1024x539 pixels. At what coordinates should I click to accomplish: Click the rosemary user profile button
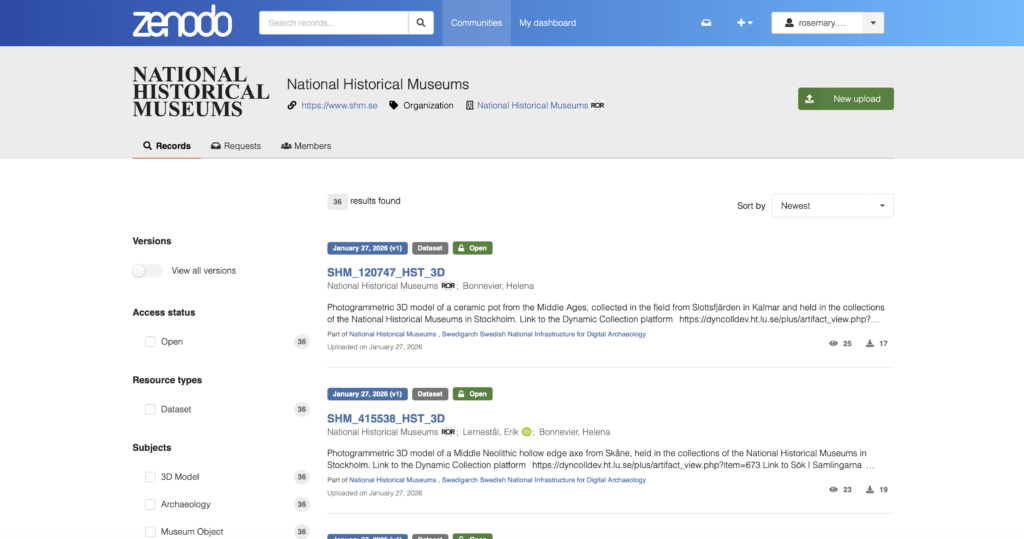click(817, 23)
